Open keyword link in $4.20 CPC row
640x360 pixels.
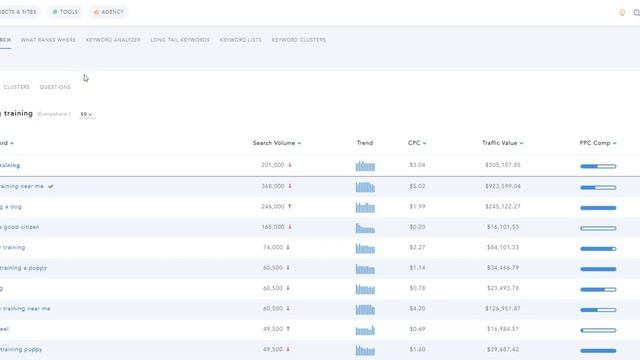point(25,309)
